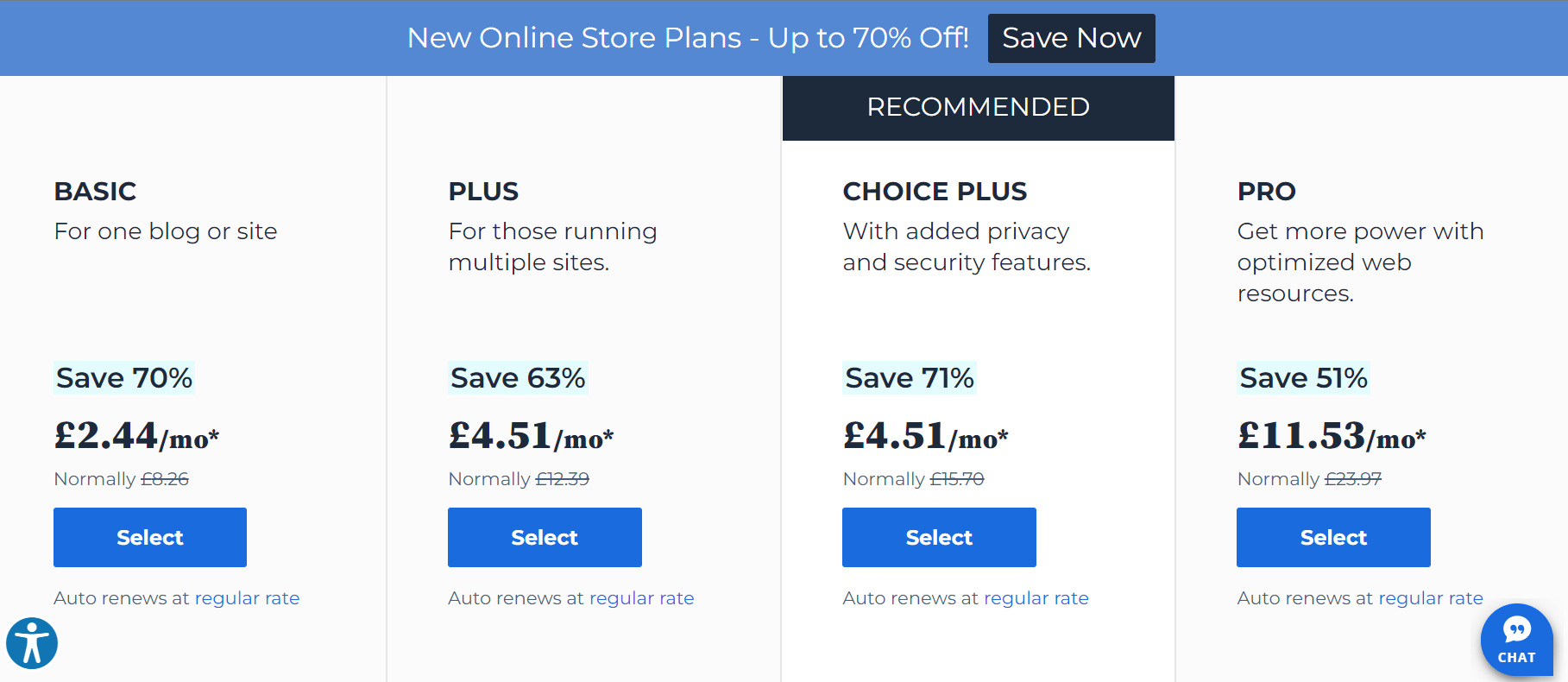Click the PLUS plan heading
The width and height of the screenshot is (1568, 682).
pyautogui.click(x=483, y=191)
